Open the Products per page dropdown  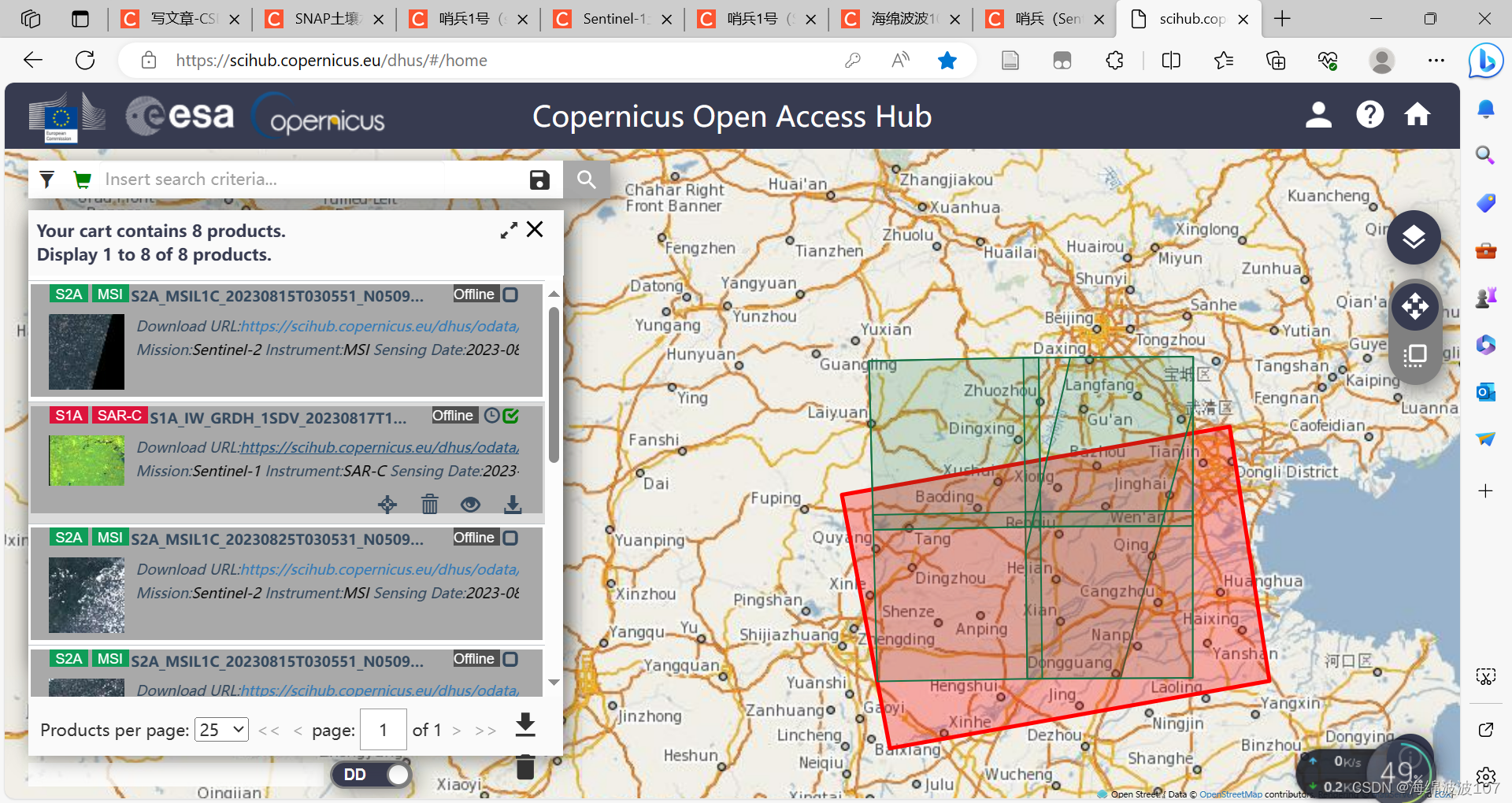pos(222,730)
